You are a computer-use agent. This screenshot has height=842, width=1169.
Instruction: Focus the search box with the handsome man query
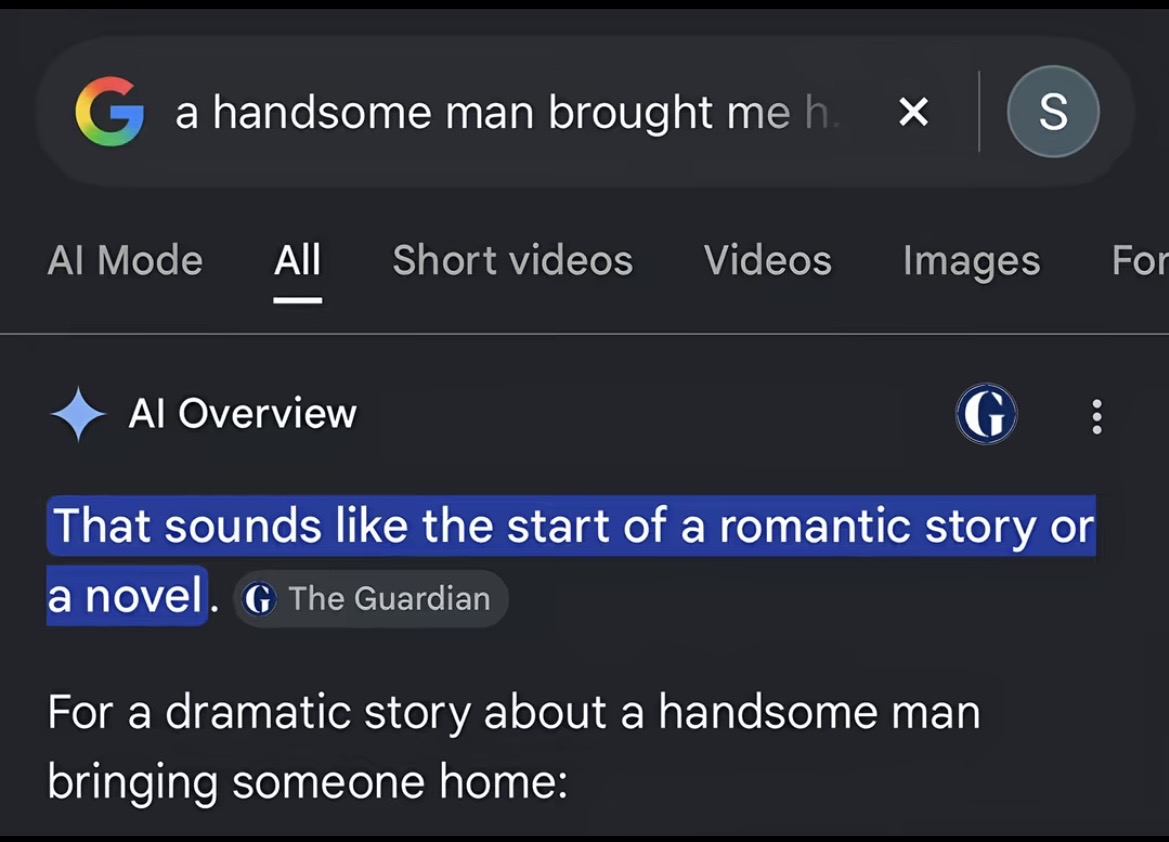tap(507, 112)
